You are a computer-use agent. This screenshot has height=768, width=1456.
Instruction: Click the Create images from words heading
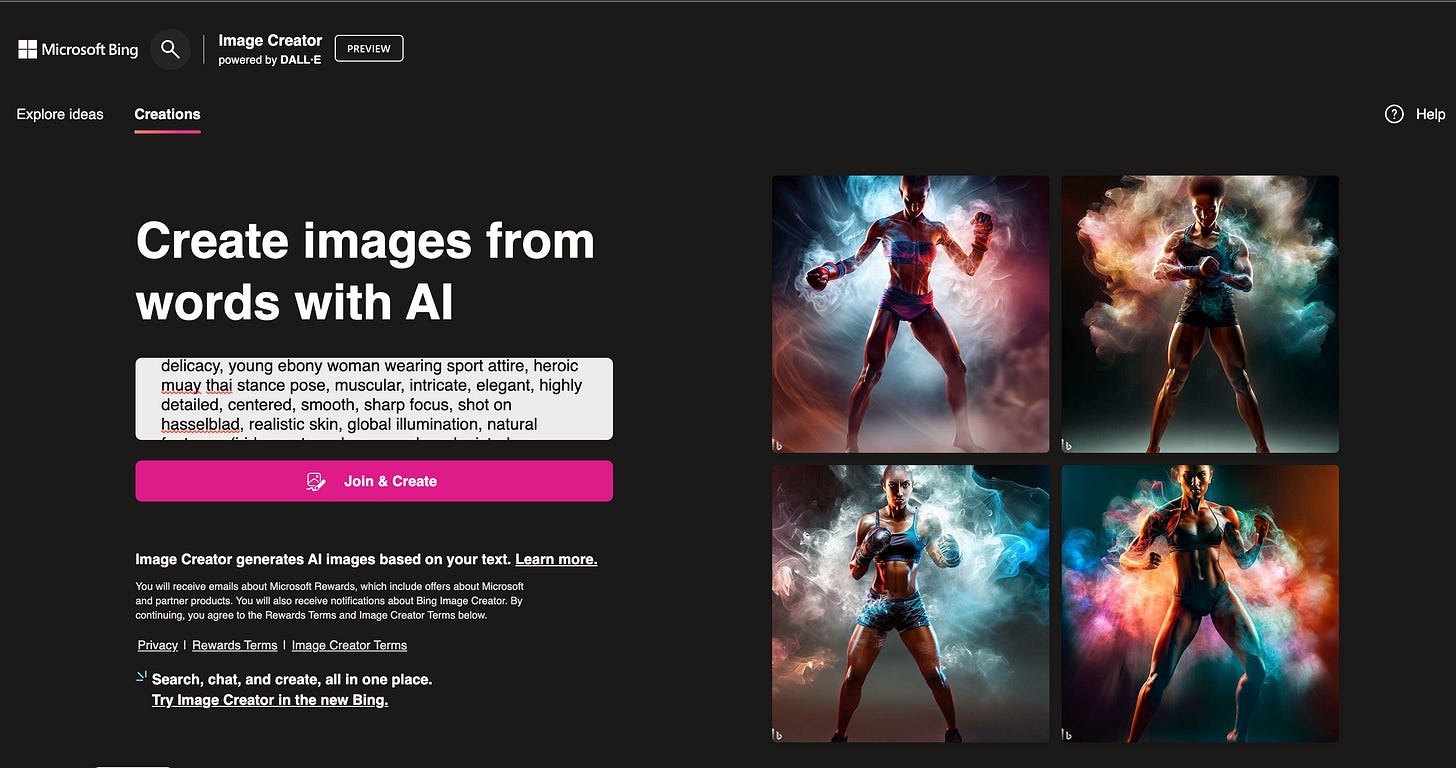(365, 270)
